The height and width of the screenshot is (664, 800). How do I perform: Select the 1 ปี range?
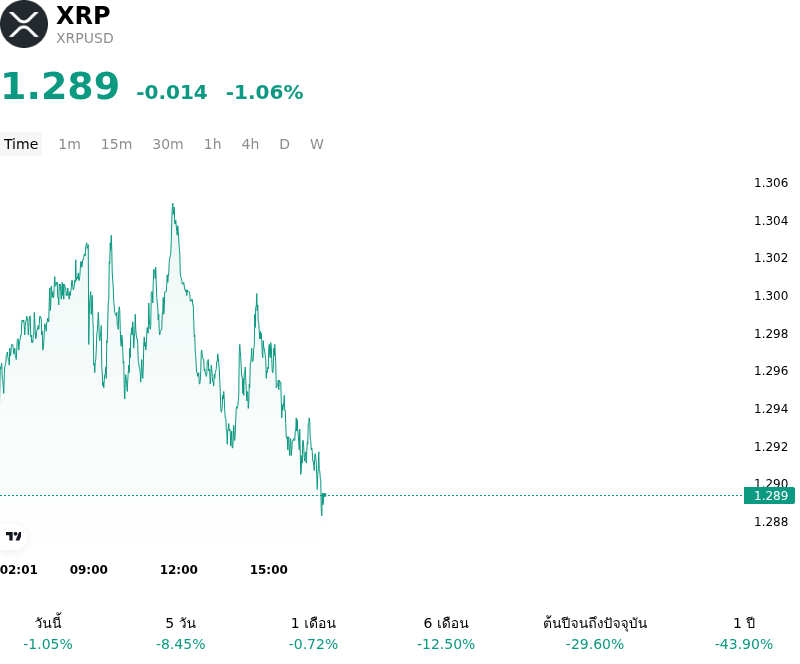point(744,633)
